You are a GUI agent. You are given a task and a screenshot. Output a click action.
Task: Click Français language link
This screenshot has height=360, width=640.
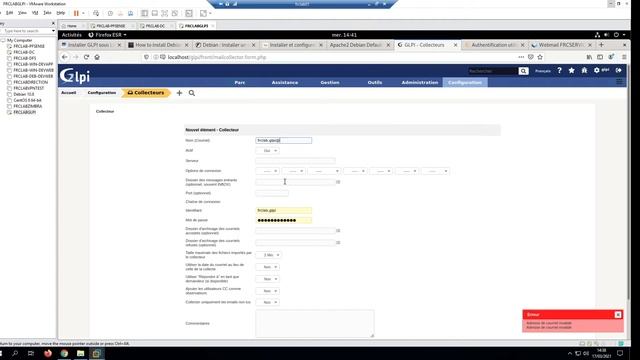[543, 71]
